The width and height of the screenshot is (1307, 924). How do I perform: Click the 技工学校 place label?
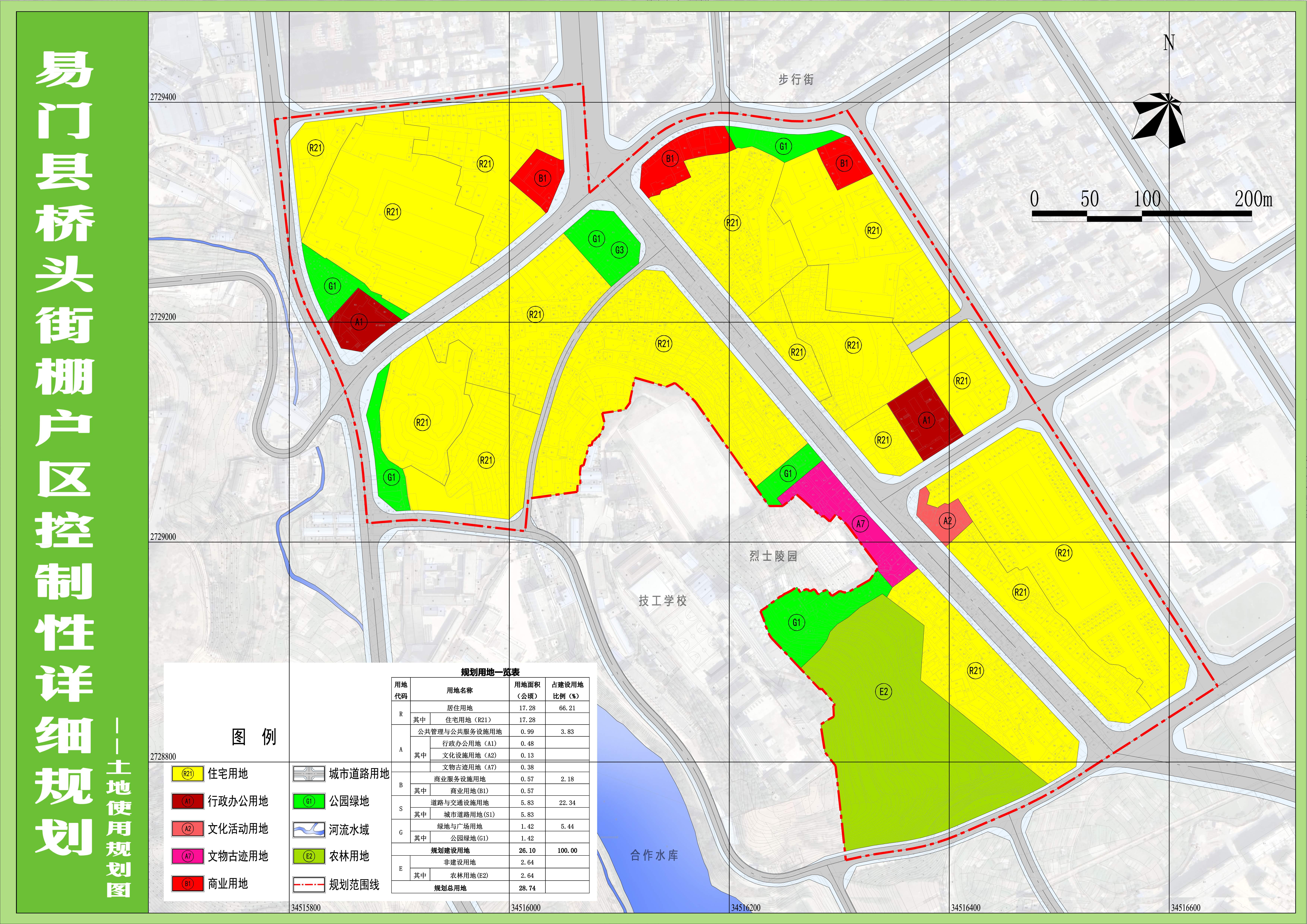click(x=663, y=601)
